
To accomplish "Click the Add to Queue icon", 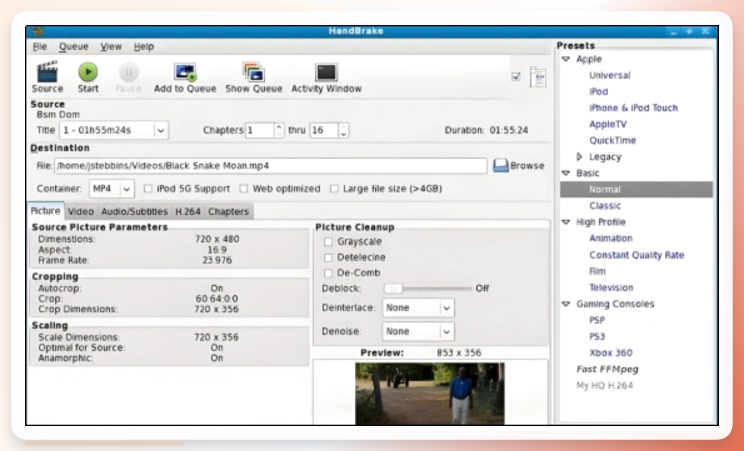I will point(185,72).
